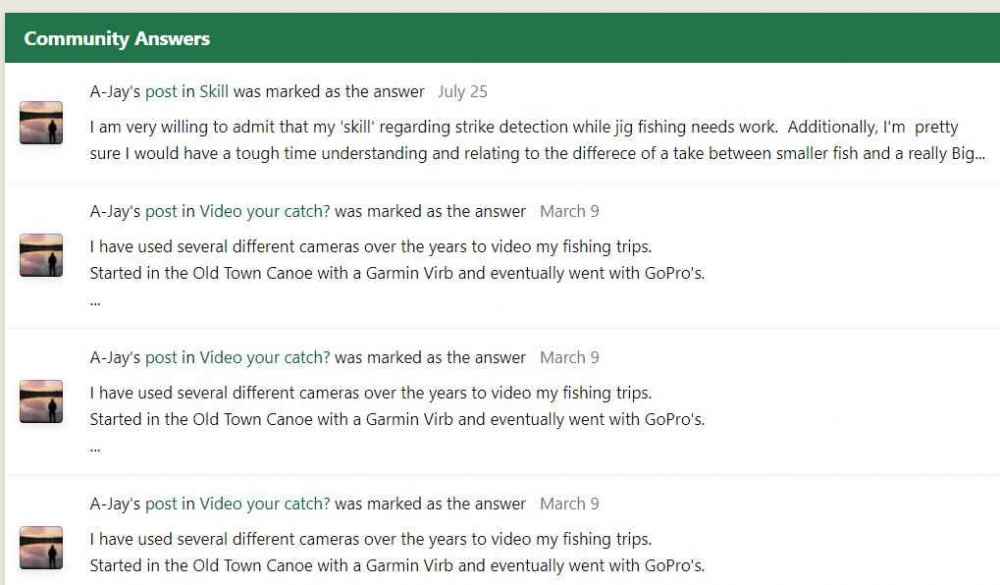Click 'March 9' date on the second Video entry
This screenshot has height=585, width=1000.
(x=570, y=357)
